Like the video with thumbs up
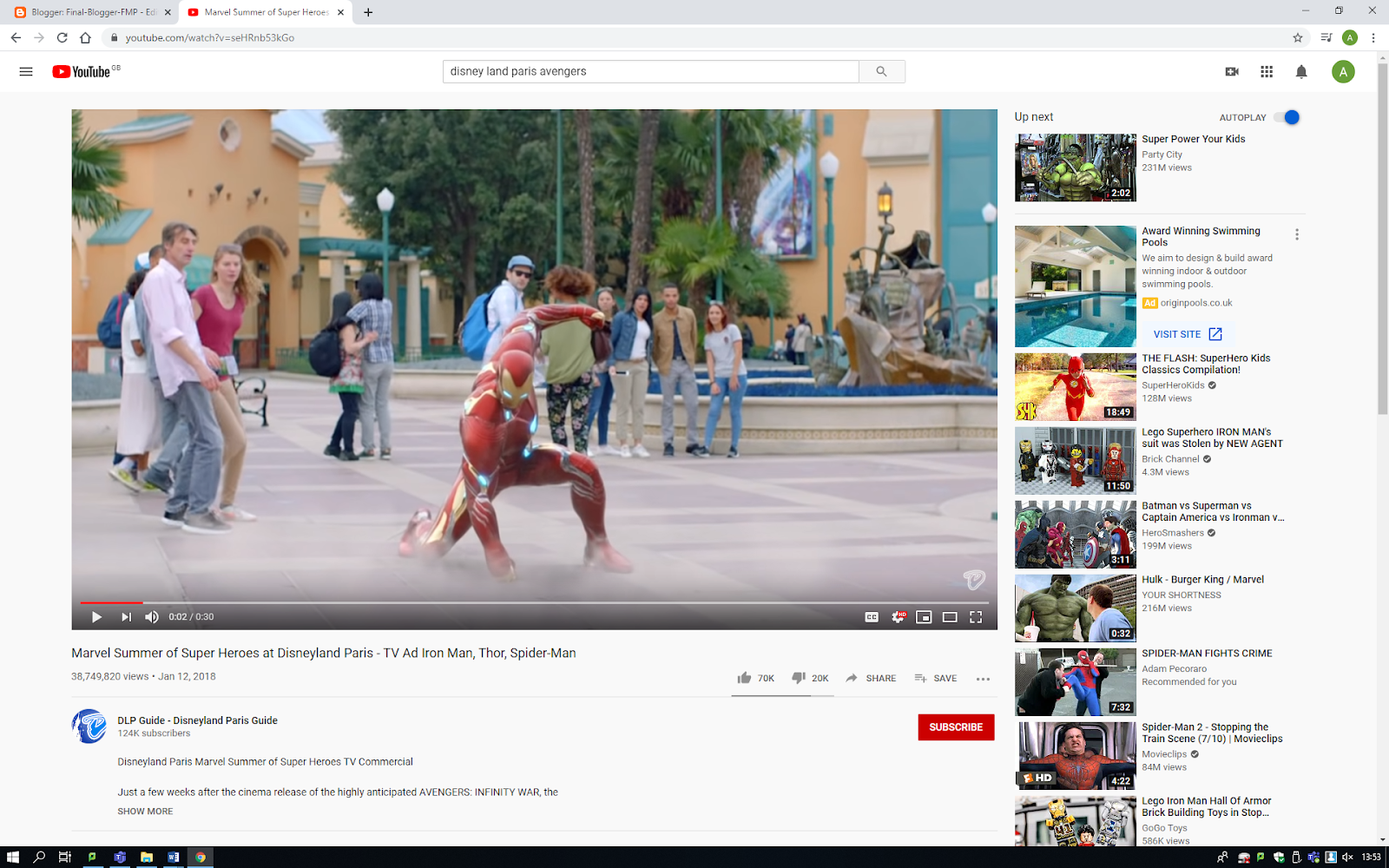The width and height of the screenshot is (1389, 868). pos(755,678)
